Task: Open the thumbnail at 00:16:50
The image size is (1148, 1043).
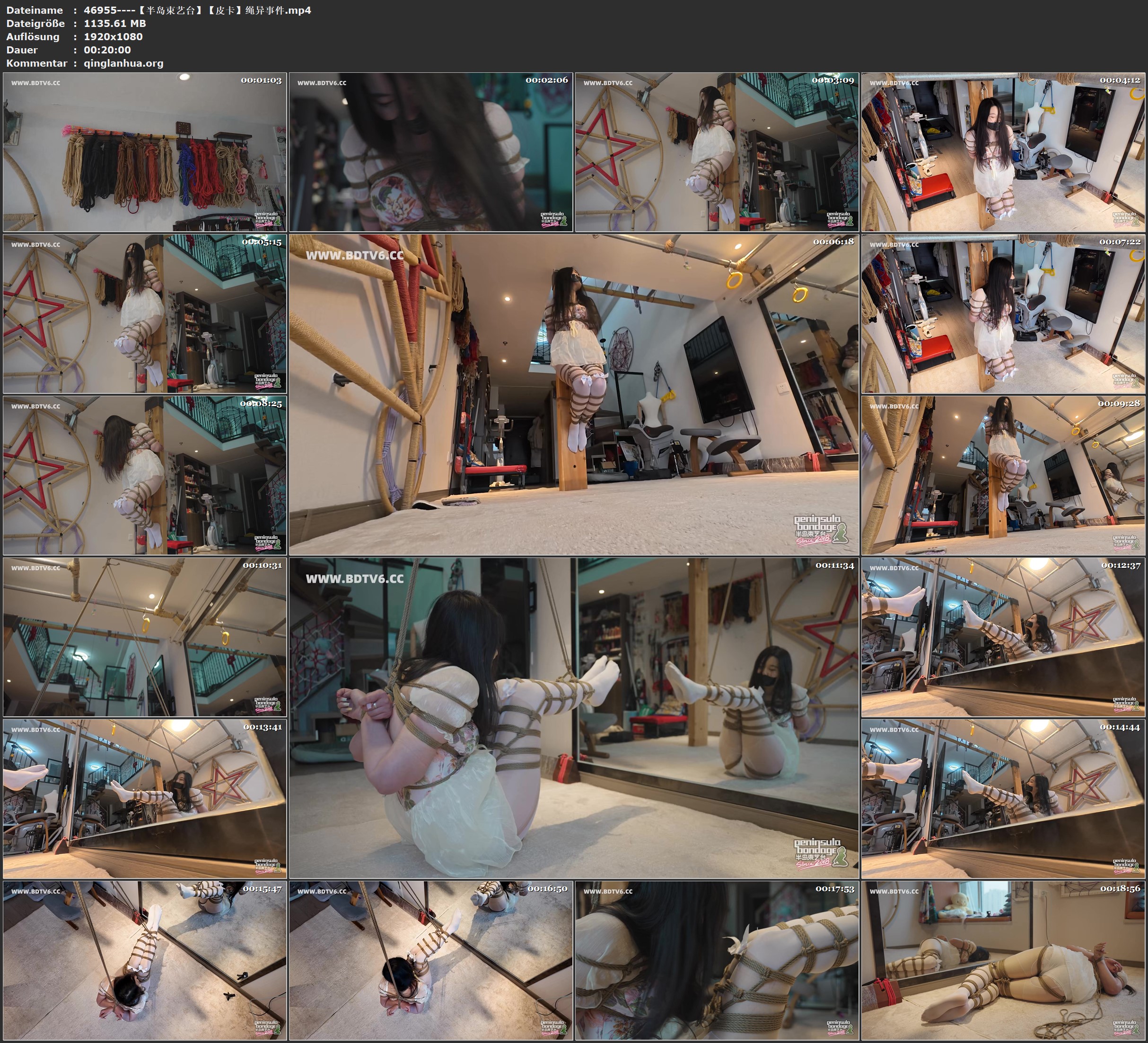Action: coord(430,960)
